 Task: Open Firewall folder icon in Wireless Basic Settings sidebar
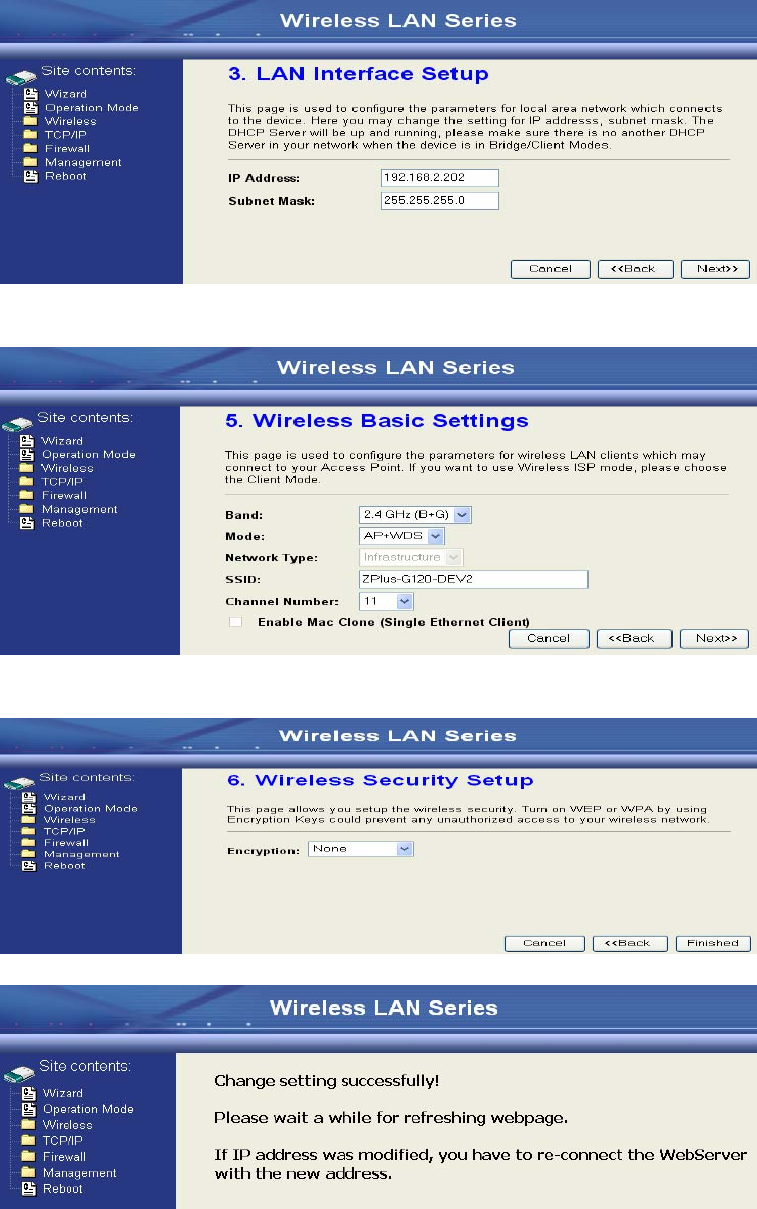tap(27, 495)
